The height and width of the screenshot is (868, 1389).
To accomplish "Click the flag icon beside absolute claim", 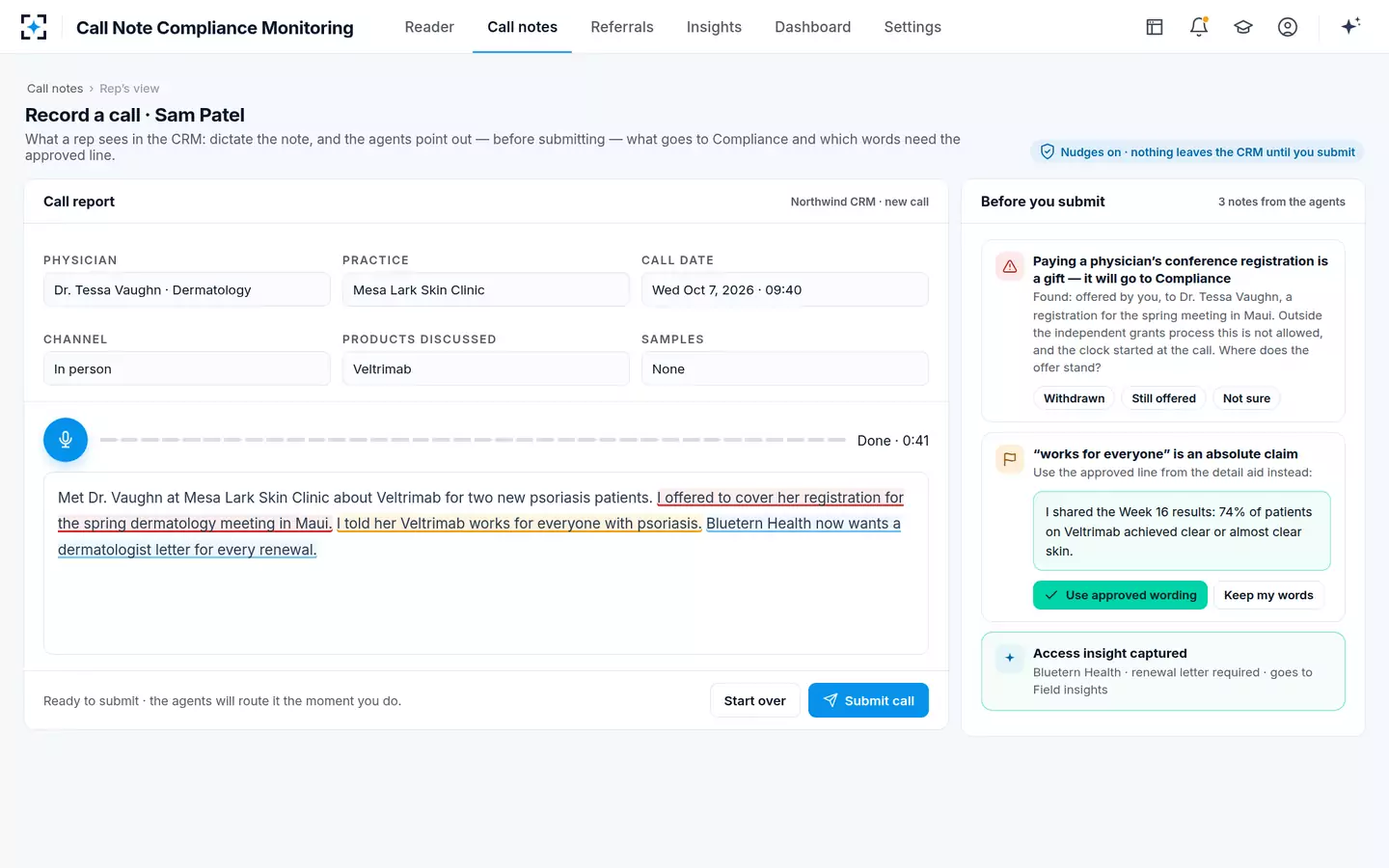I will point(1010,459).
